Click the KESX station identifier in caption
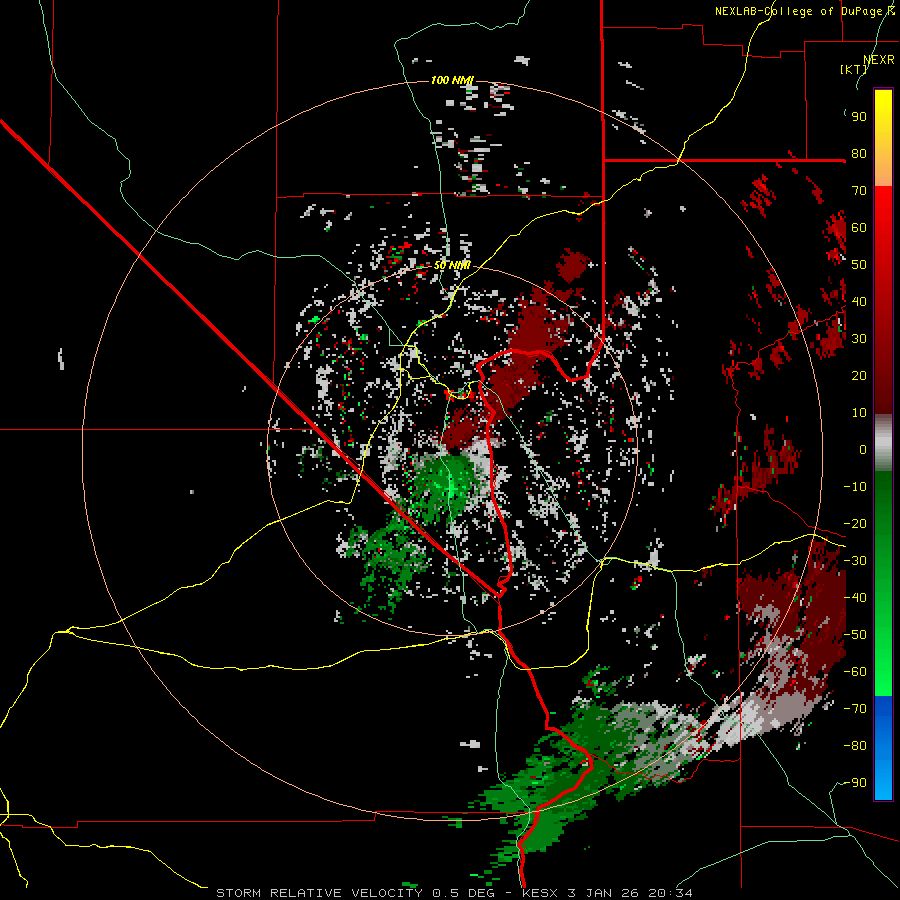The height and width of the screenshot is (900, 900). pos(540,893)
